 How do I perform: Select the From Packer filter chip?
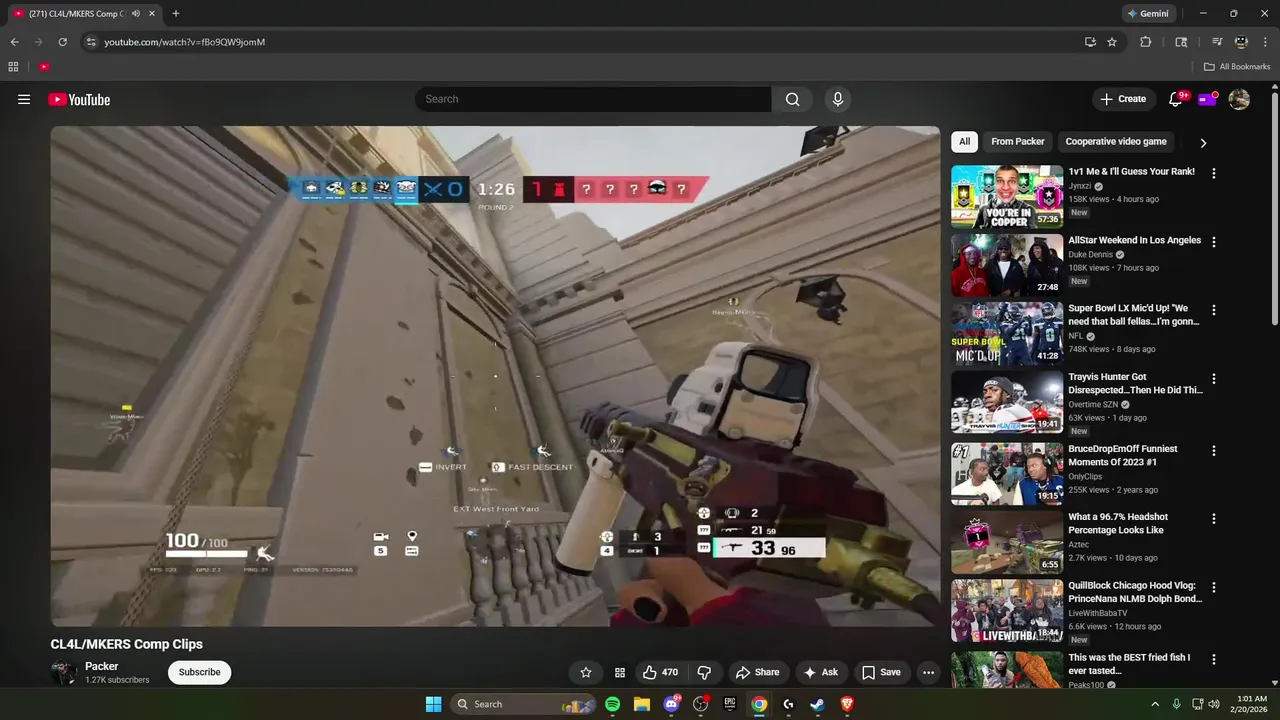coord(1018,142)
